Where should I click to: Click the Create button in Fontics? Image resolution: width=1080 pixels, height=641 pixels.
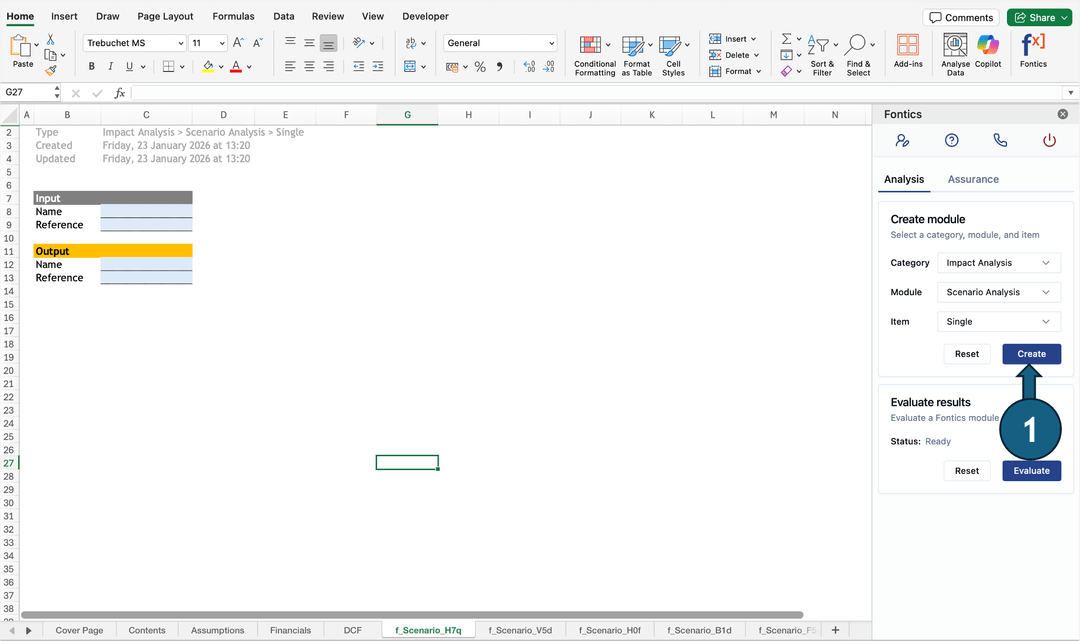(1031, 353)
